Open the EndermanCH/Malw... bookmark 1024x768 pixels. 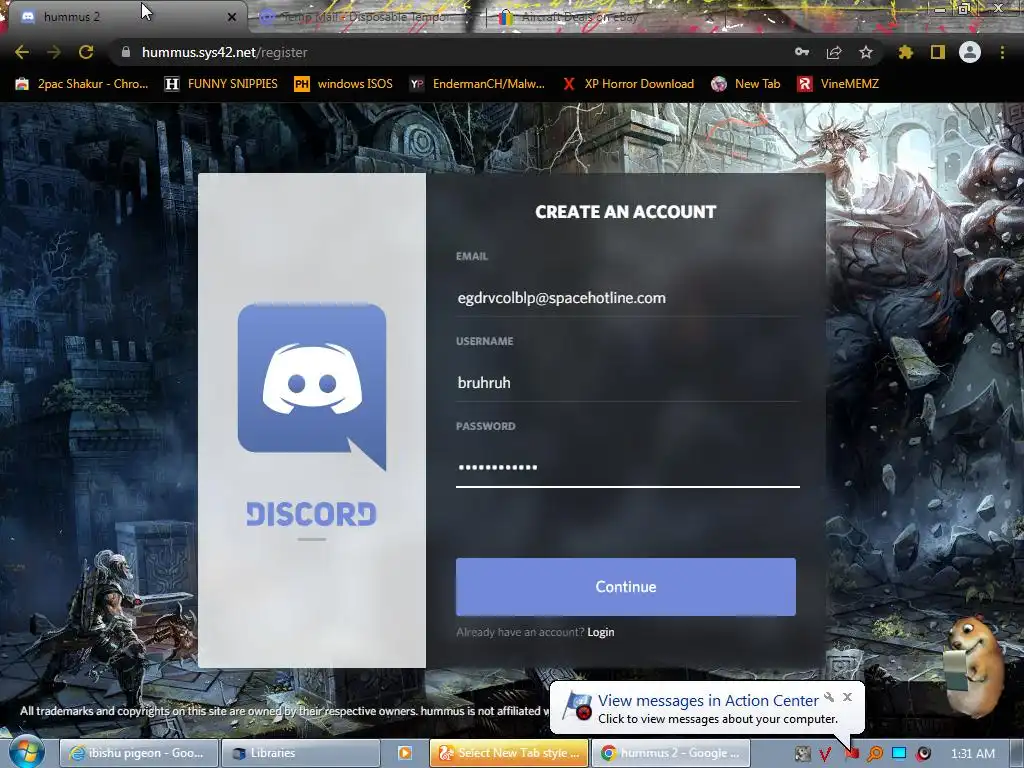(477, 84)
